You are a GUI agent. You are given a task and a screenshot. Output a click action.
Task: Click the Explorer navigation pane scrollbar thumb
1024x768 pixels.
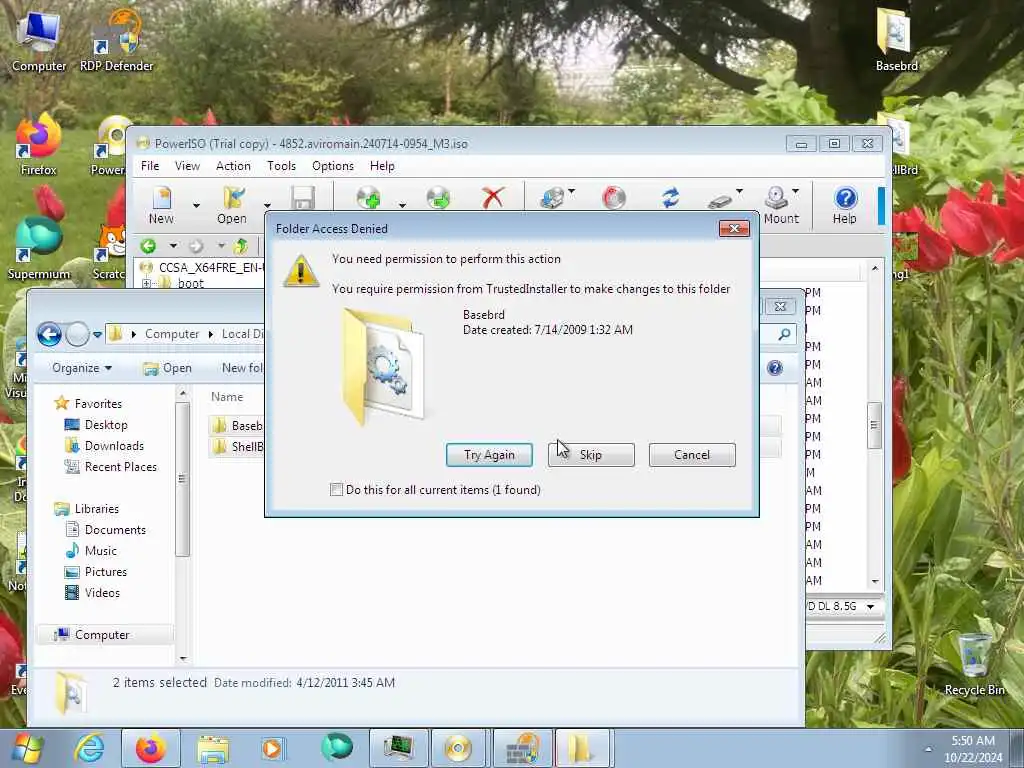point(182,479)
